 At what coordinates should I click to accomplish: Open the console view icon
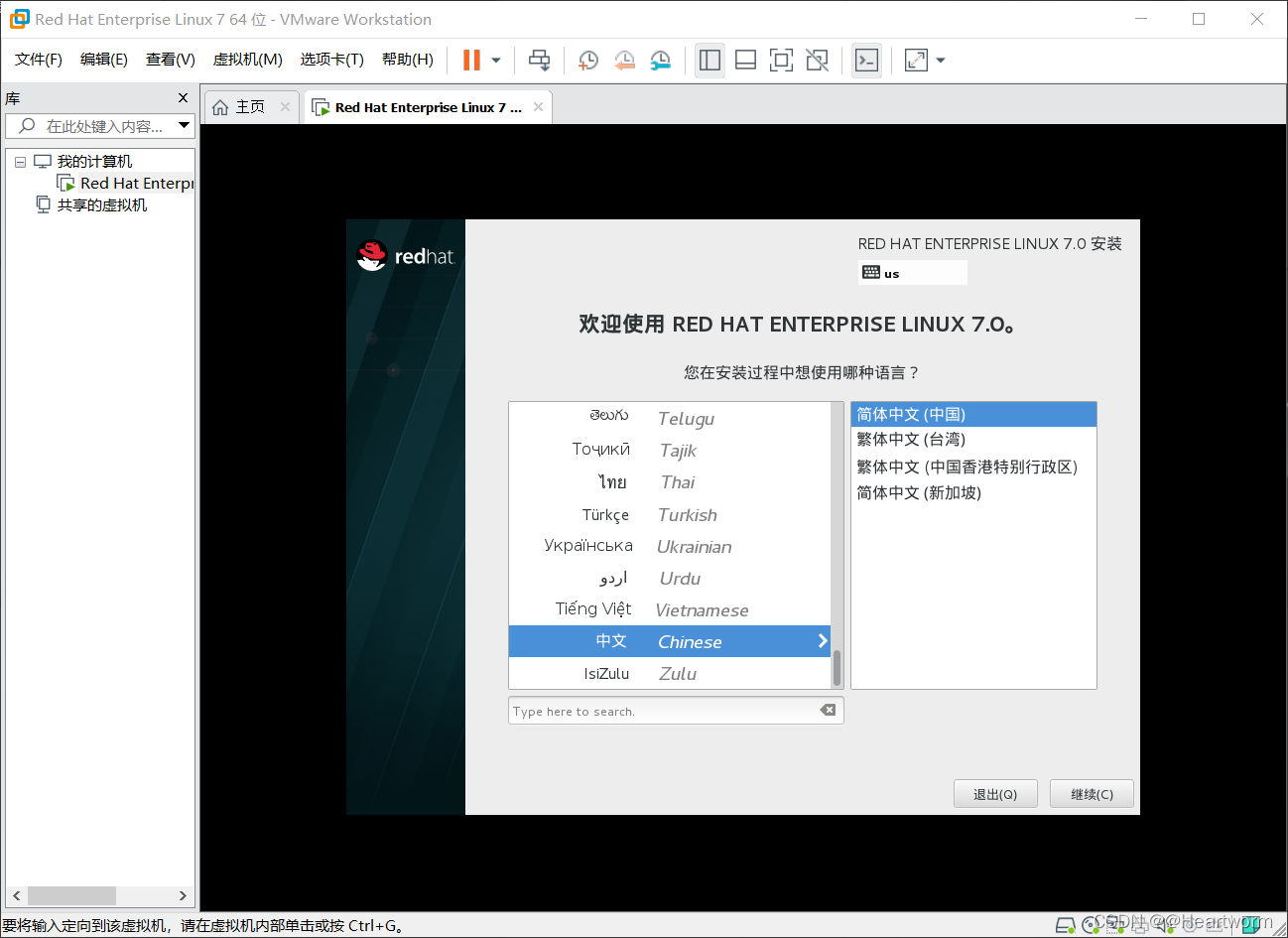866,61
